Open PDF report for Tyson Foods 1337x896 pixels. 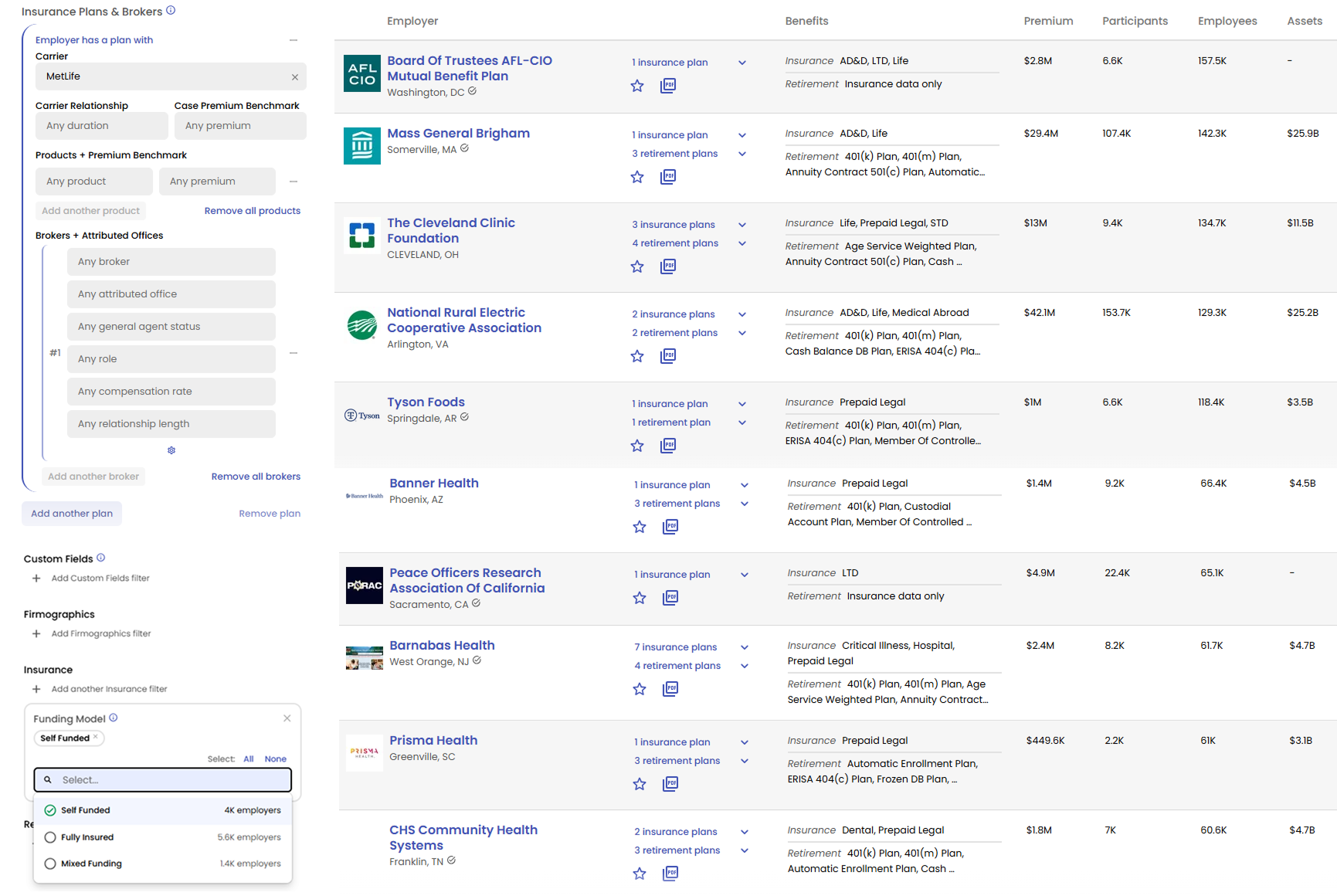[x=668, y=446]
